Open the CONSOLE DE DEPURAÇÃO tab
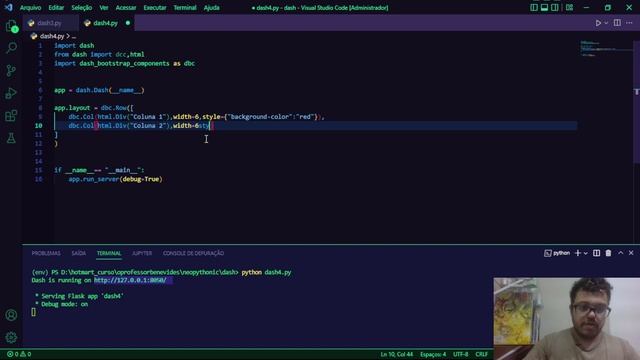640x360 pixels. click(193, 253)
